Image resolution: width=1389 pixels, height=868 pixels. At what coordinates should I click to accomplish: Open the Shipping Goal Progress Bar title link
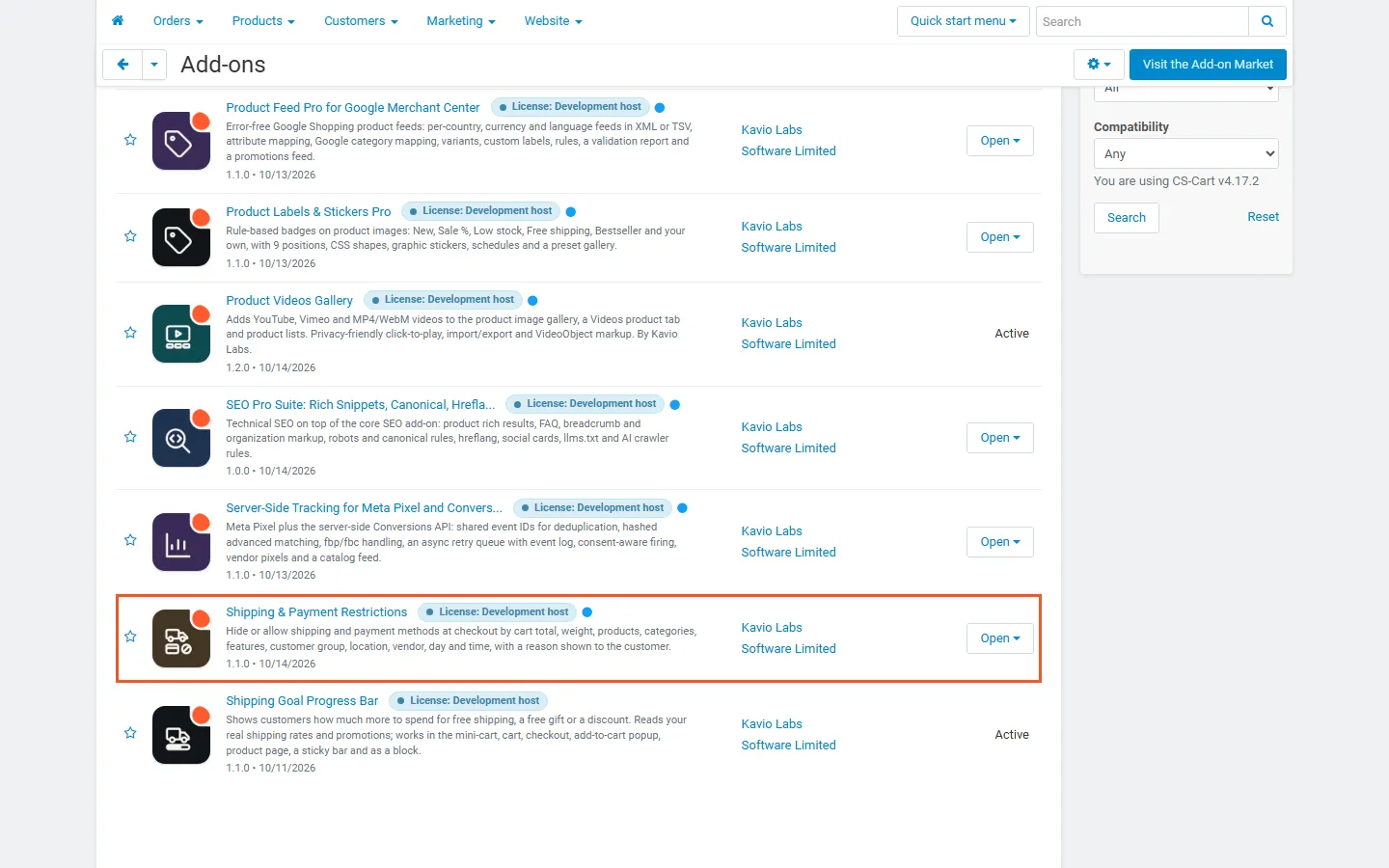[302, 701]
